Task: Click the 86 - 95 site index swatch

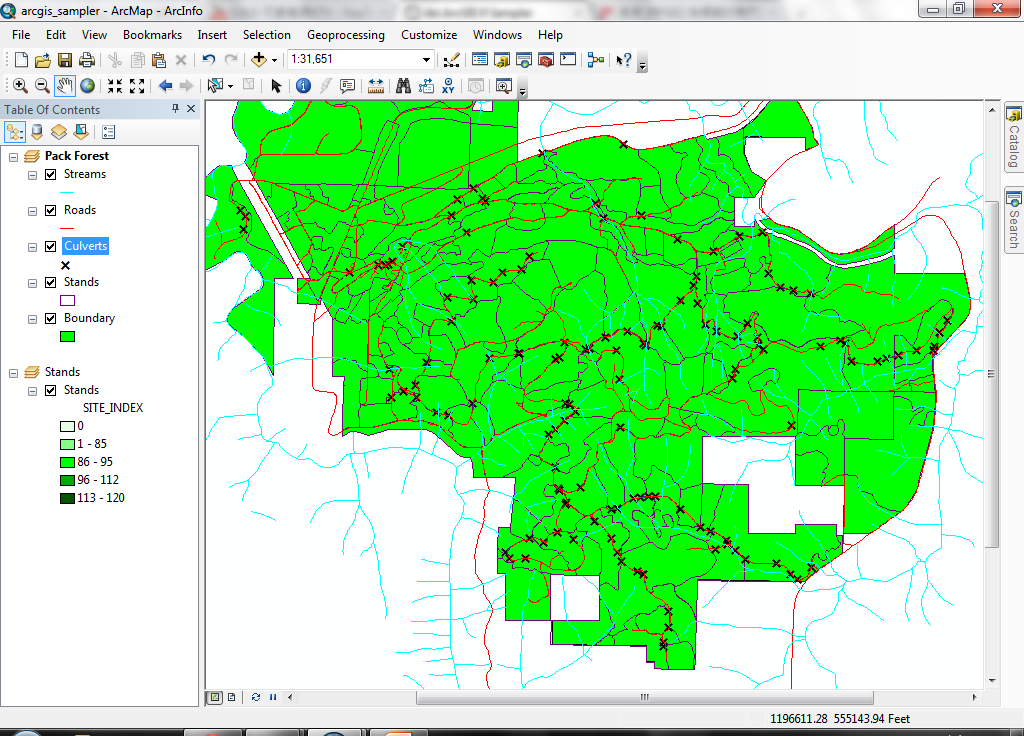Action: (67, 462)
